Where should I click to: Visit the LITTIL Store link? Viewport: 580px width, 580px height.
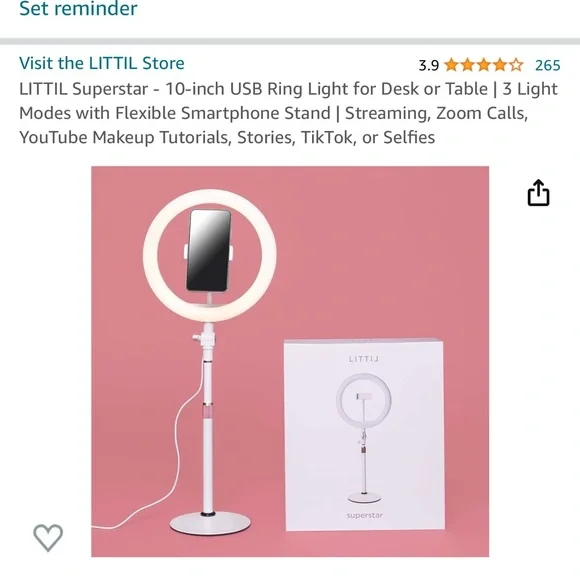[102, 63]
